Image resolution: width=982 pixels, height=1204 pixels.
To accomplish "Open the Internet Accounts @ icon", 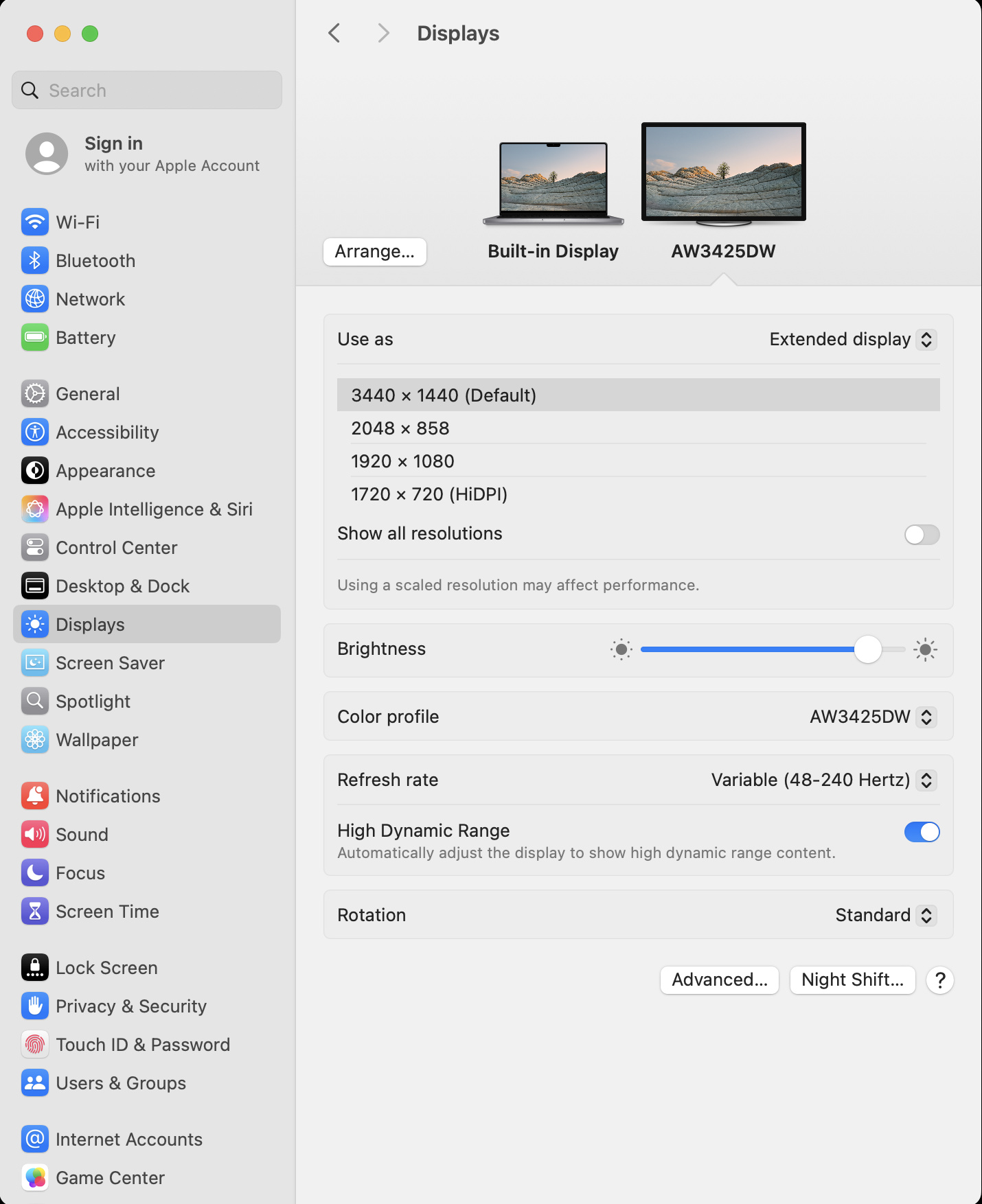I will [35, 1139].
